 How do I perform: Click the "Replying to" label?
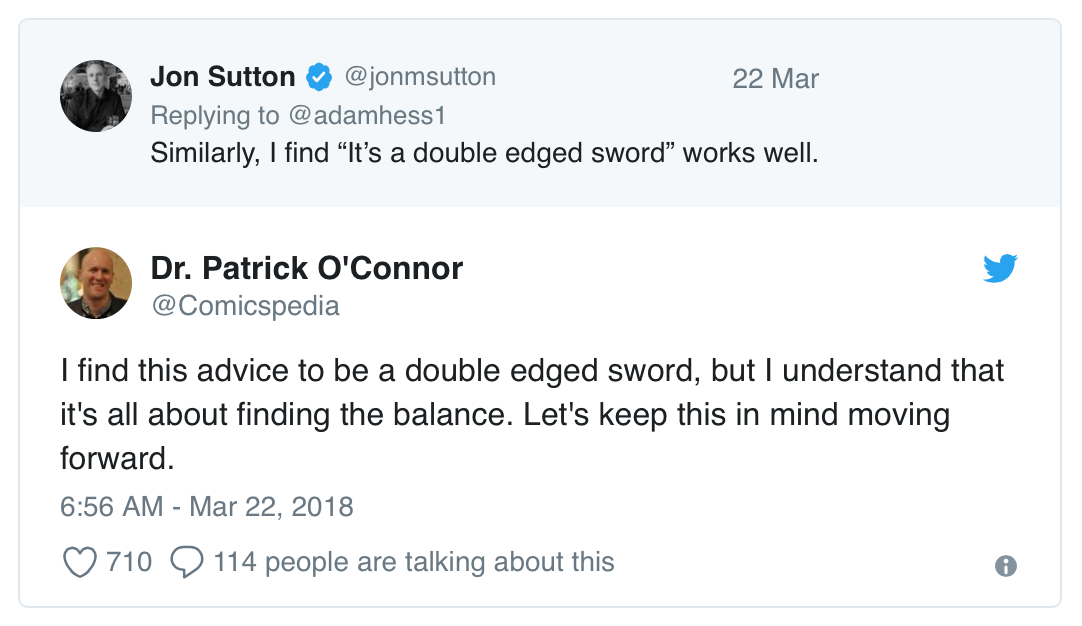click(215, 116)
